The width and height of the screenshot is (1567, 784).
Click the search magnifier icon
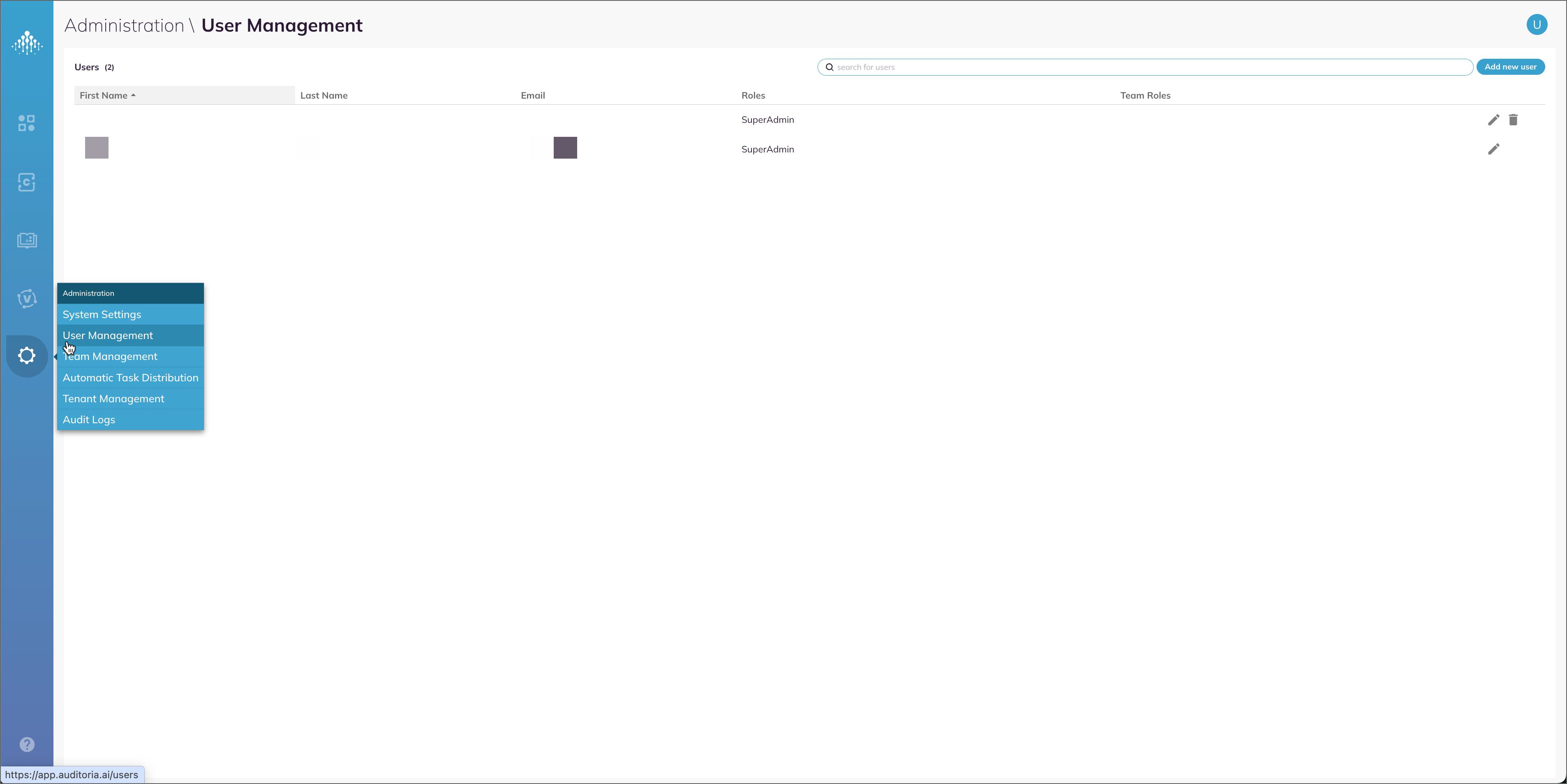(830, 67)
